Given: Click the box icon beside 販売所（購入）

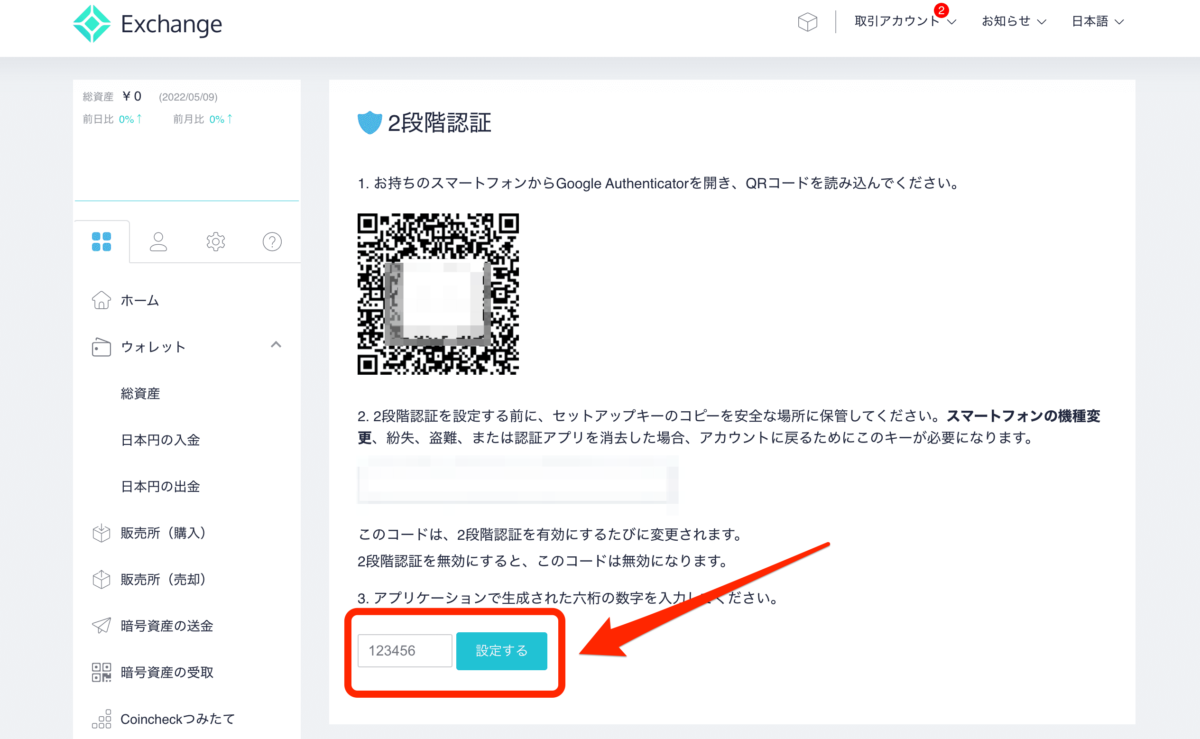Looking at the screenshot, I should pyautogui.click(x=101, y=533).
